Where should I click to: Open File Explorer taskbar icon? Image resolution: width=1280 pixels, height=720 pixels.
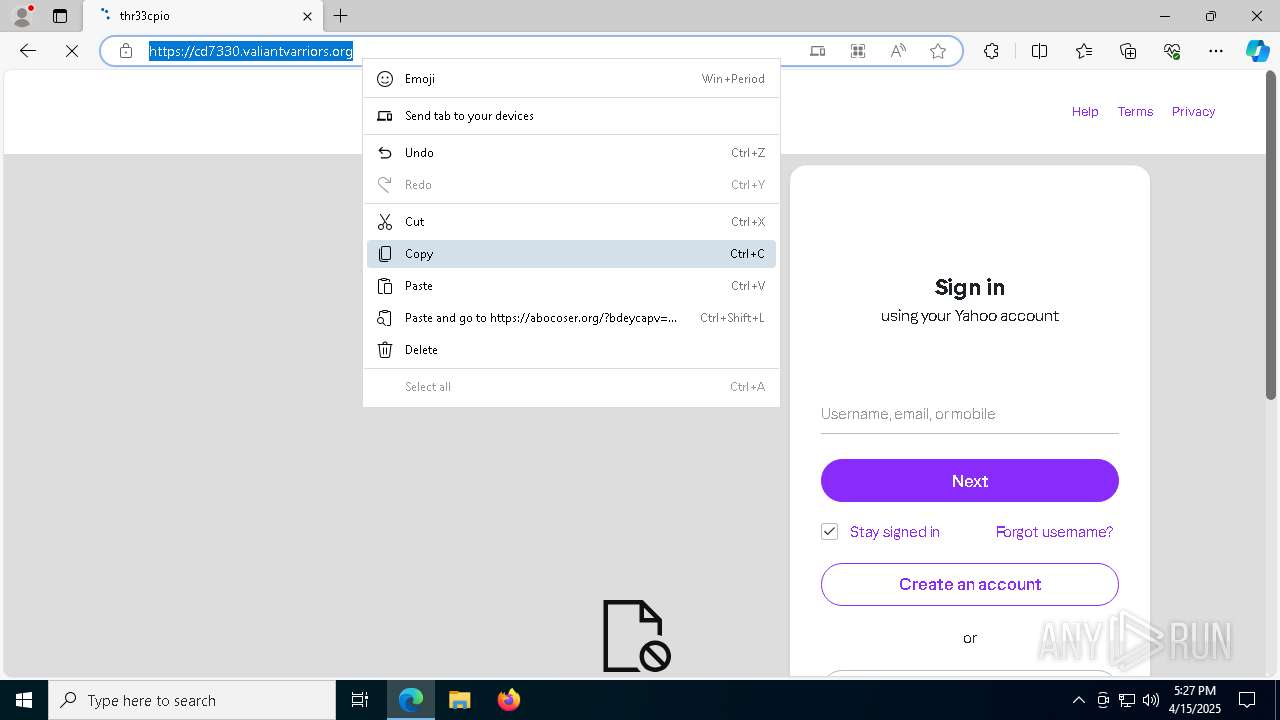(459, 700)
